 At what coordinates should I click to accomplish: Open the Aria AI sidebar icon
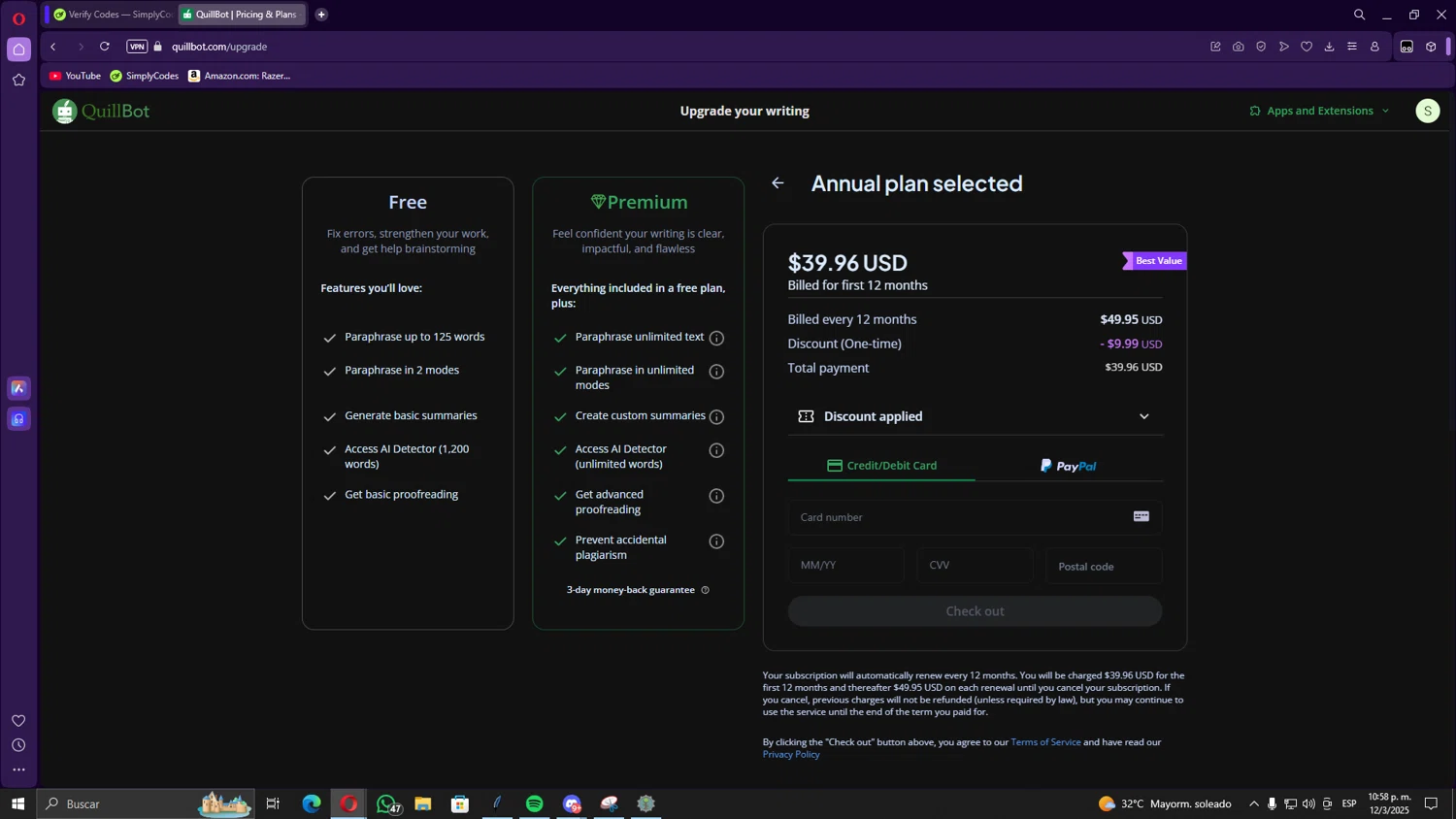[x=18, y=388]
